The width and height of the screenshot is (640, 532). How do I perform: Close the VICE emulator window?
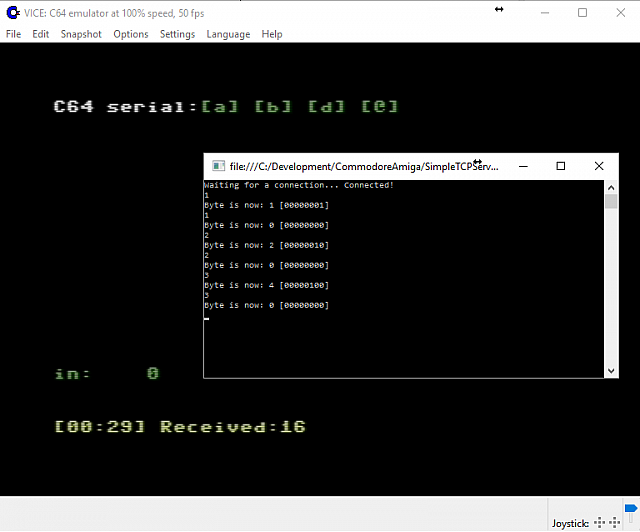620,13
